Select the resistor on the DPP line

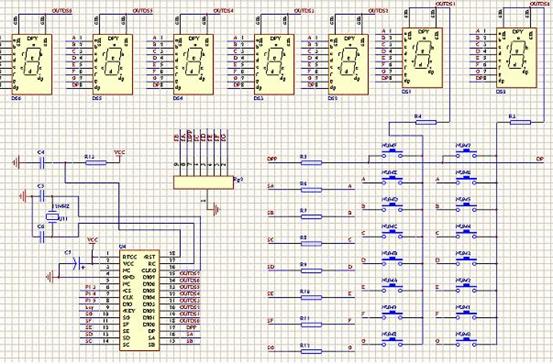coord(311,163)
